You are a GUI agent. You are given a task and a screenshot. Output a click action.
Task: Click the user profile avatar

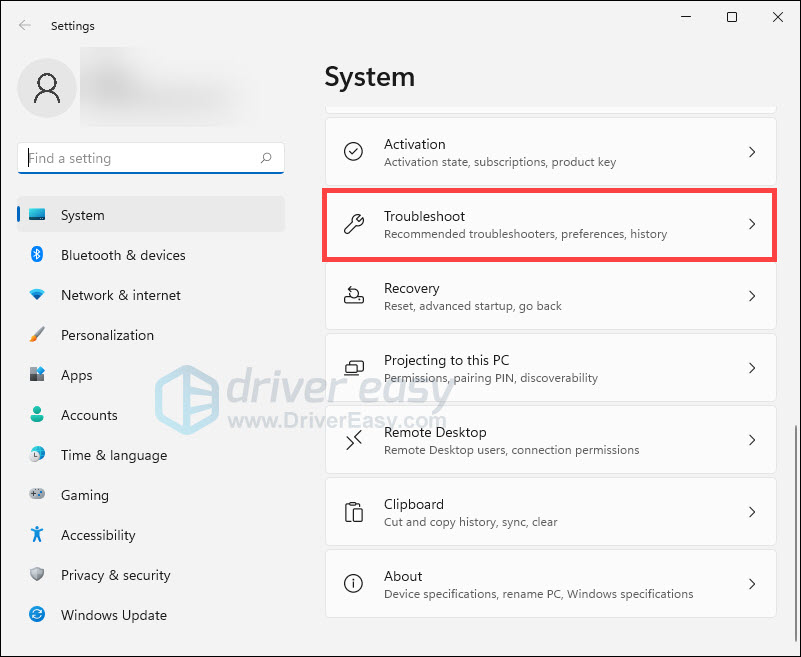pyautogui.click(x=47, y=88)
